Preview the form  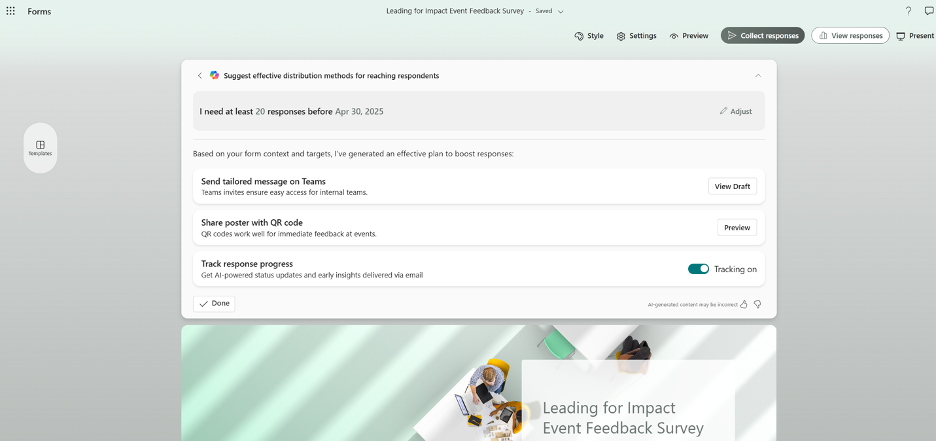[x=689, y=36]
